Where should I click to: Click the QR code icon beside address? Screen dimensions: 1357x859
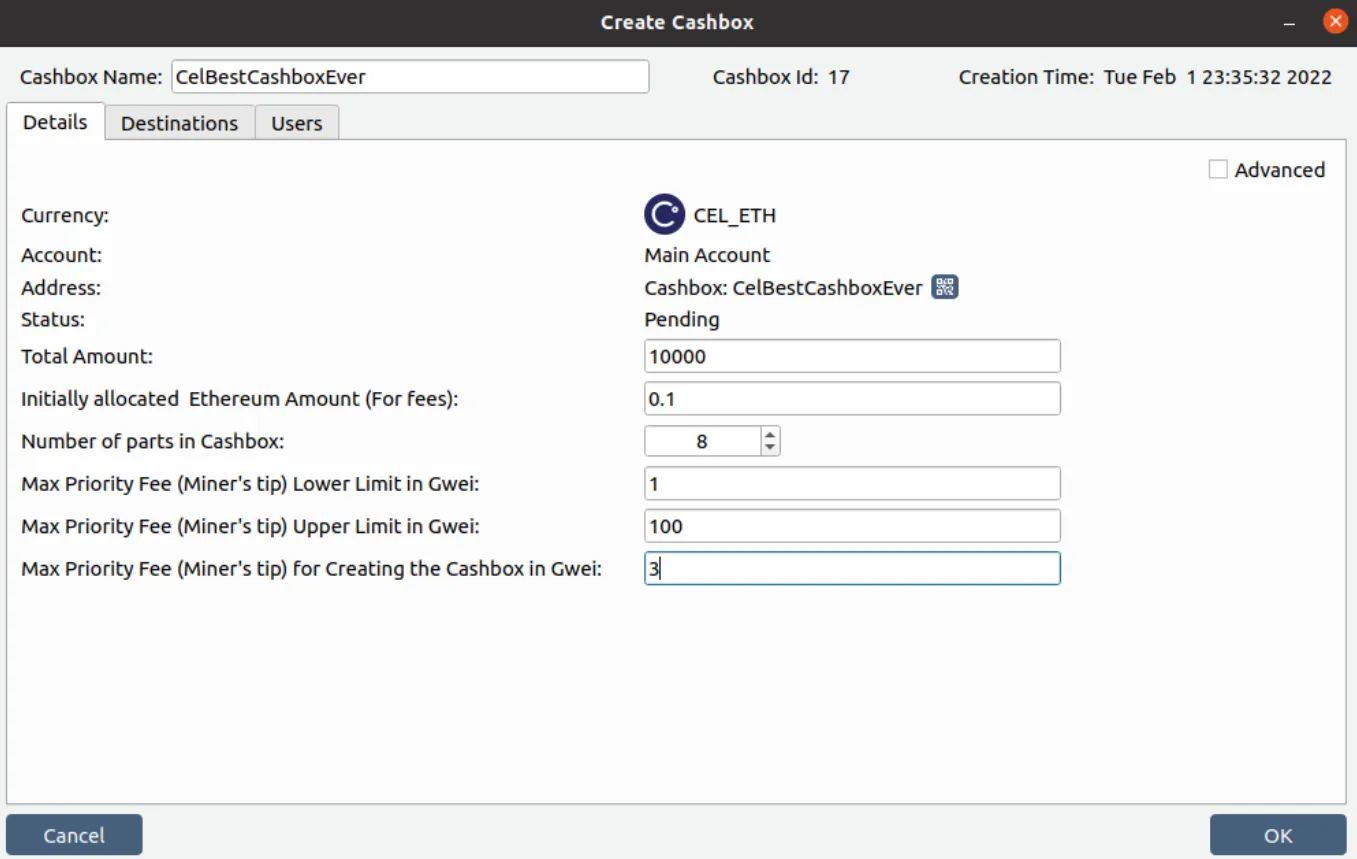[945, 288]
